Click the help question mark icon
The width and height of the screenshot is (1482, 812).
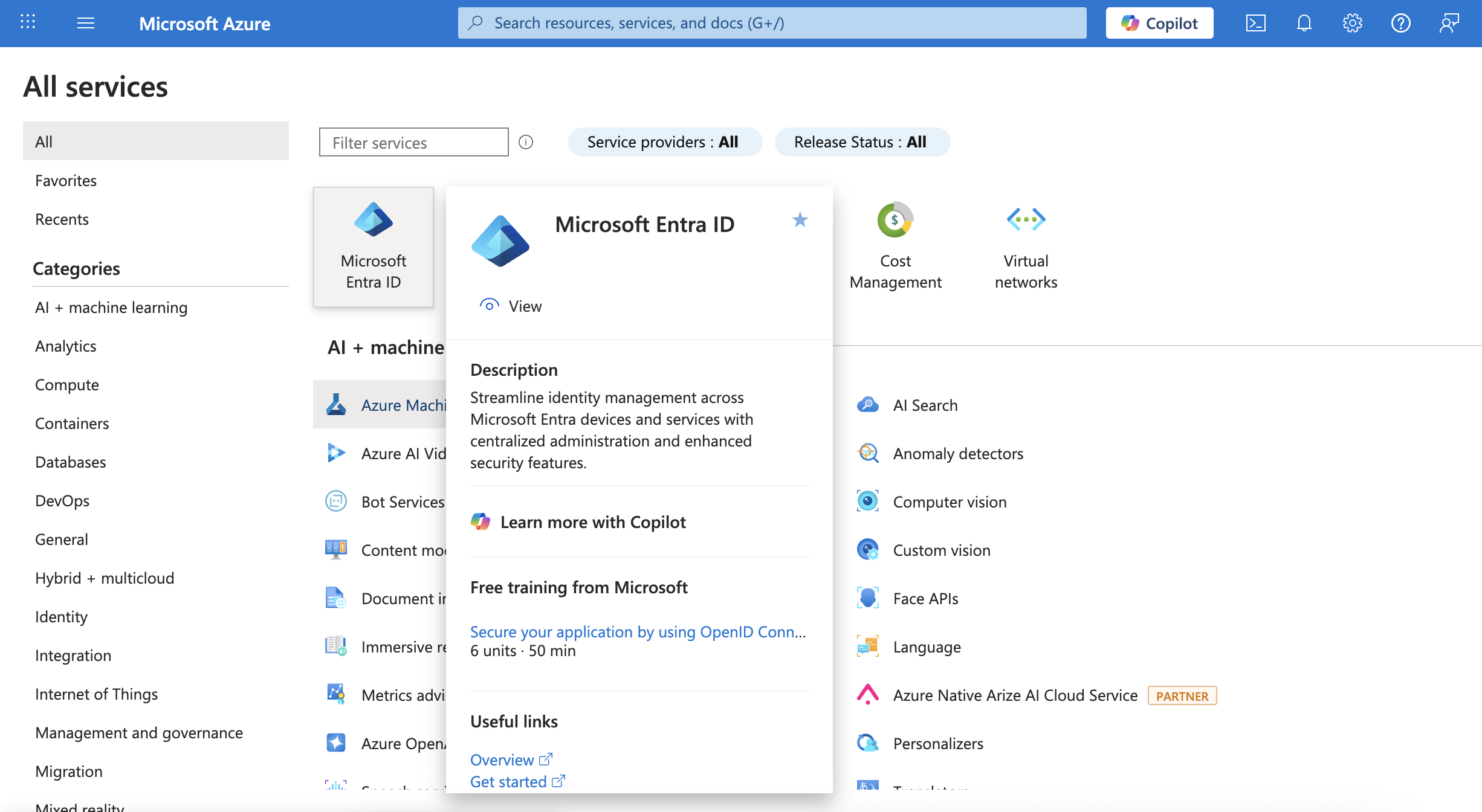[1400, 23]
